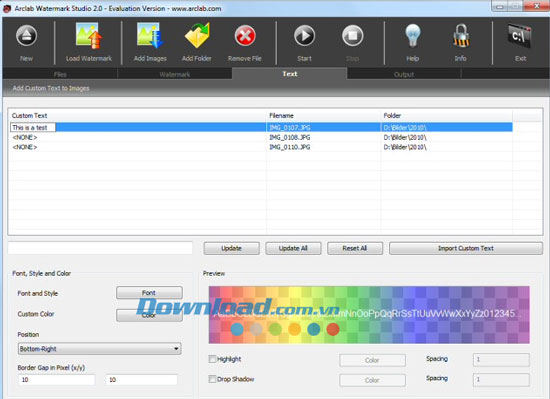Viewport: 550px width, 399px height.
Task: Open Info via the padlock icon
Action: pyautogui.click(x=461, y=36)
